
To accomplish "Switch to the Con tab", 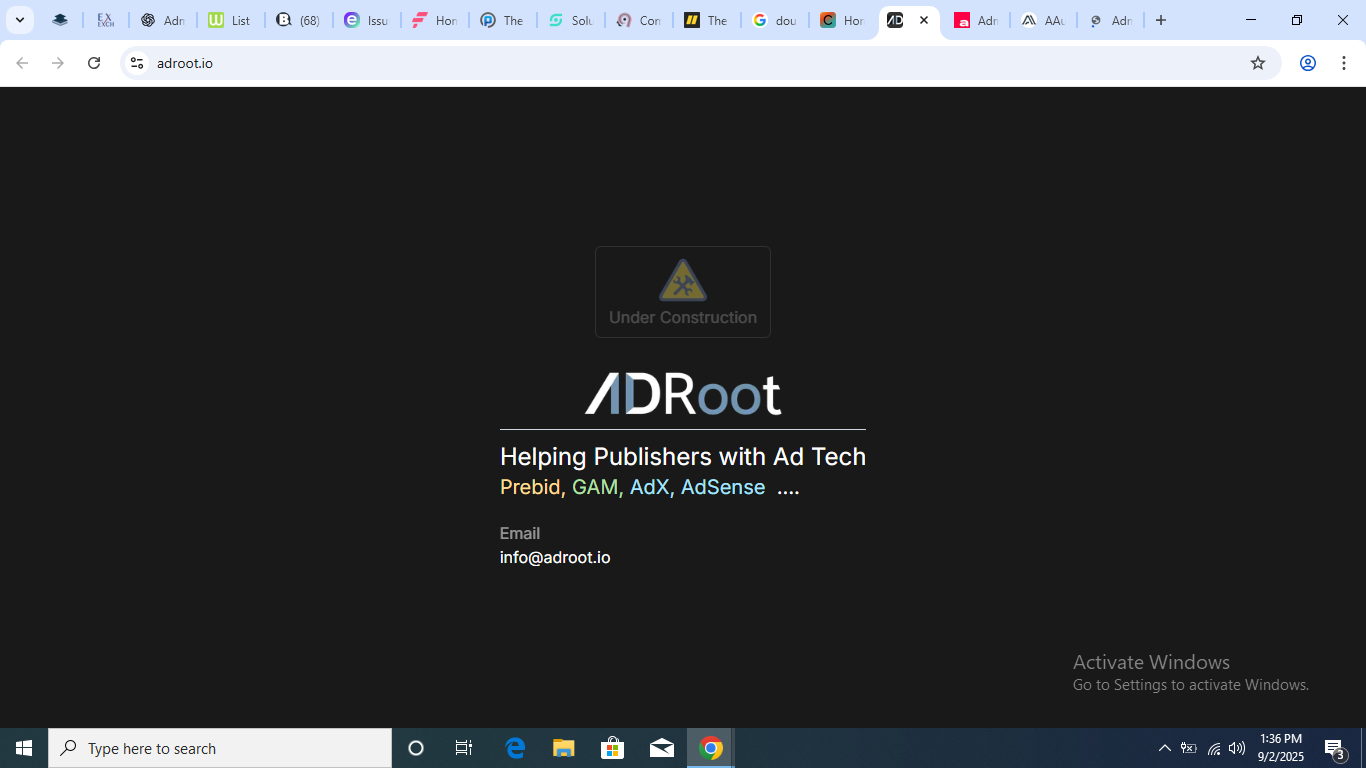I will click(x=638, y=20).
